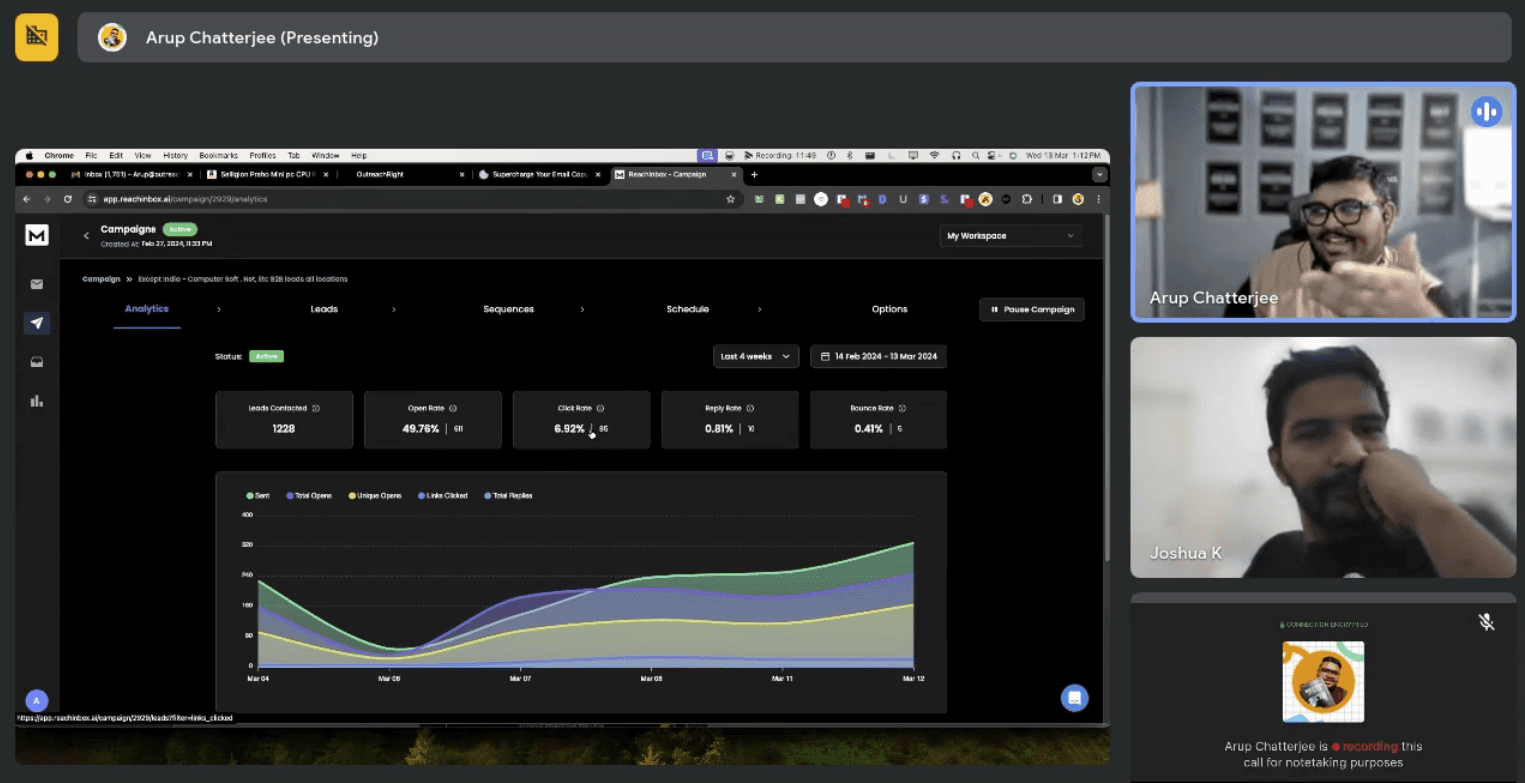The width and height of the screenshot is (1525, 783).
Task: Close the ReachInbox - Campaign tab
Action: point(734,174)
